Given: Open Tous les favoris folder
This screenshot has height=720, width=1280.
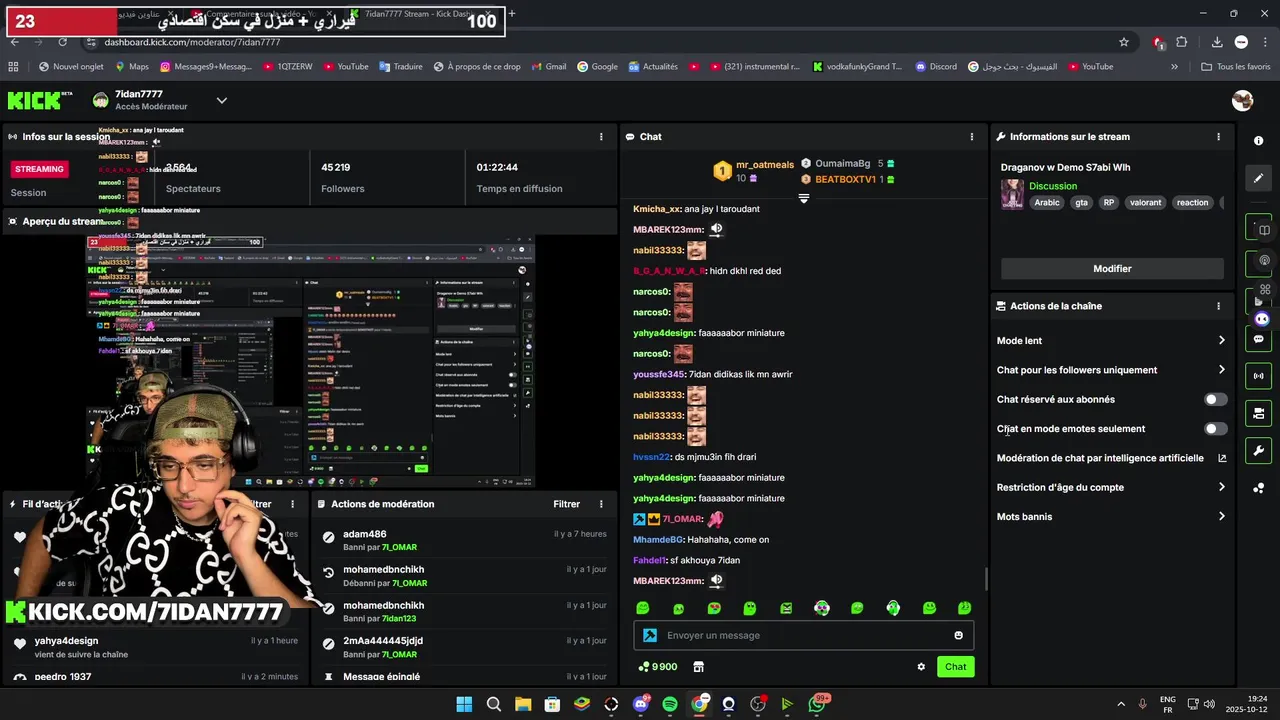Looking at the screenshot, I should pyautogui.click(x=1236, y=67).
